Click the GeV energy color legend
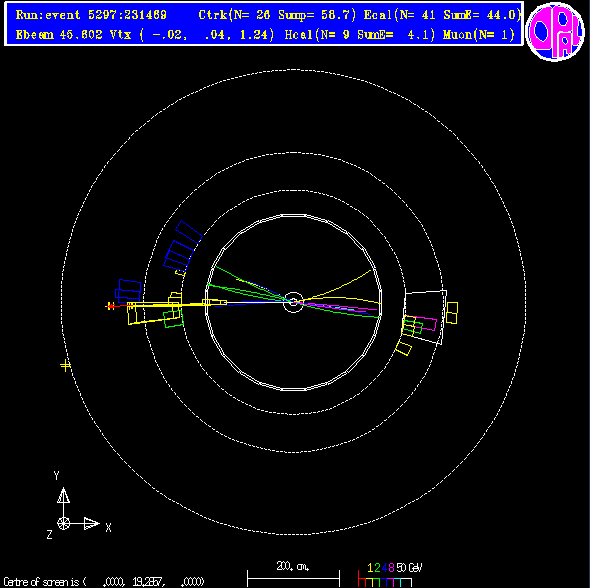The width and height of the screenshot is (590, 588). tap(389, 576)
